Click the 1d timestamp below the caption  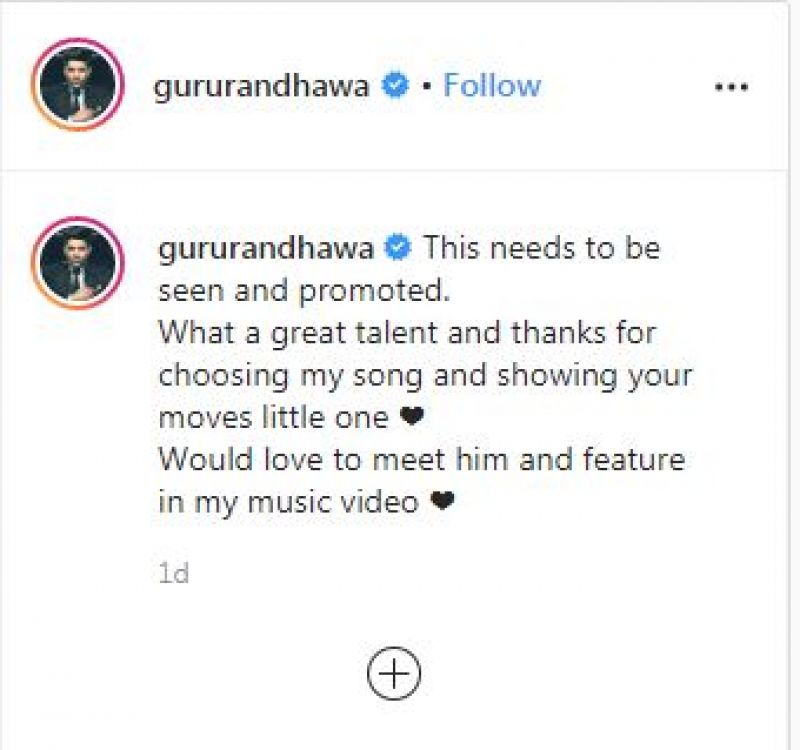174,573
